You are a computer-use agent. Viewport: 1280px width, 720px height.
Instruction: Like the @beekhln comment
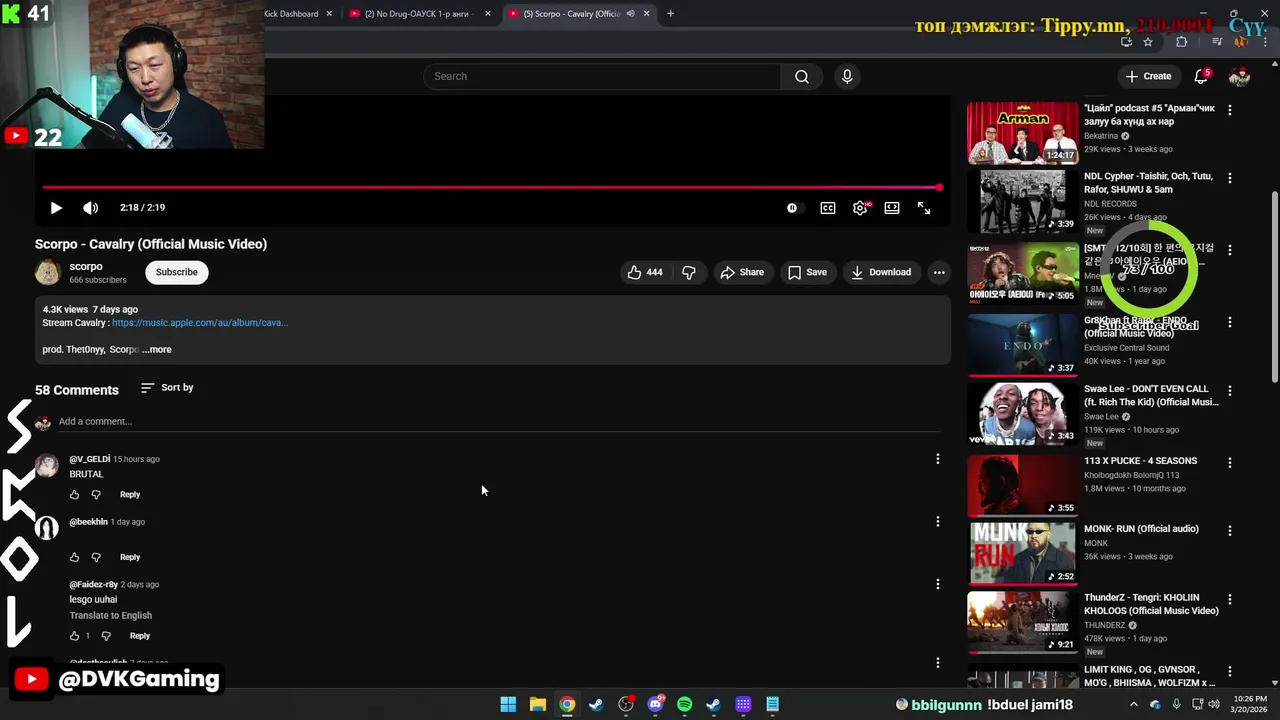pyautogui.click(x=74, y=557)
